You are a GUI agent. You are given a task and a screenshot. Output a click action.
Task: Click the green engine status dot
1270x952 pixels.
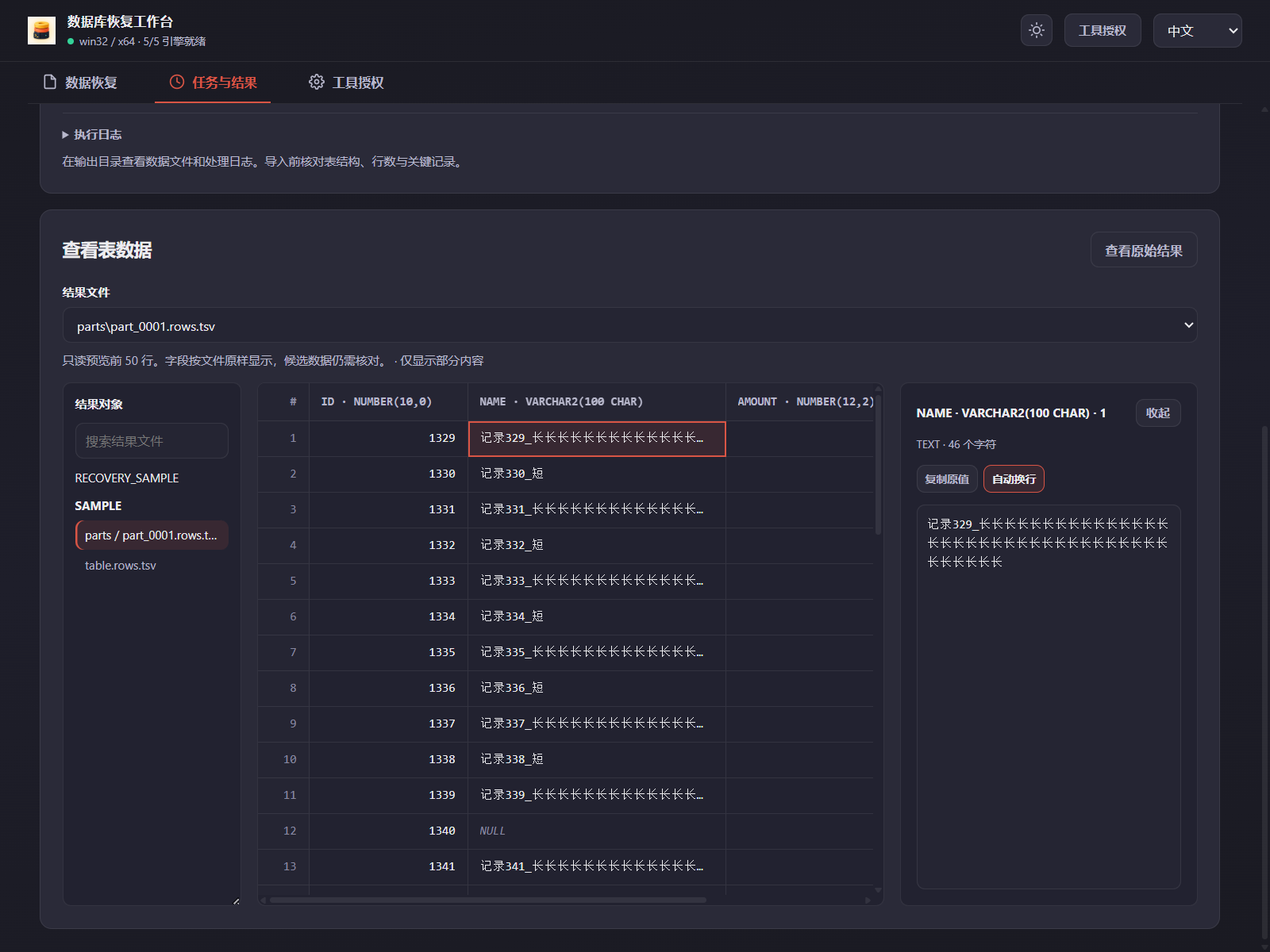71,41
